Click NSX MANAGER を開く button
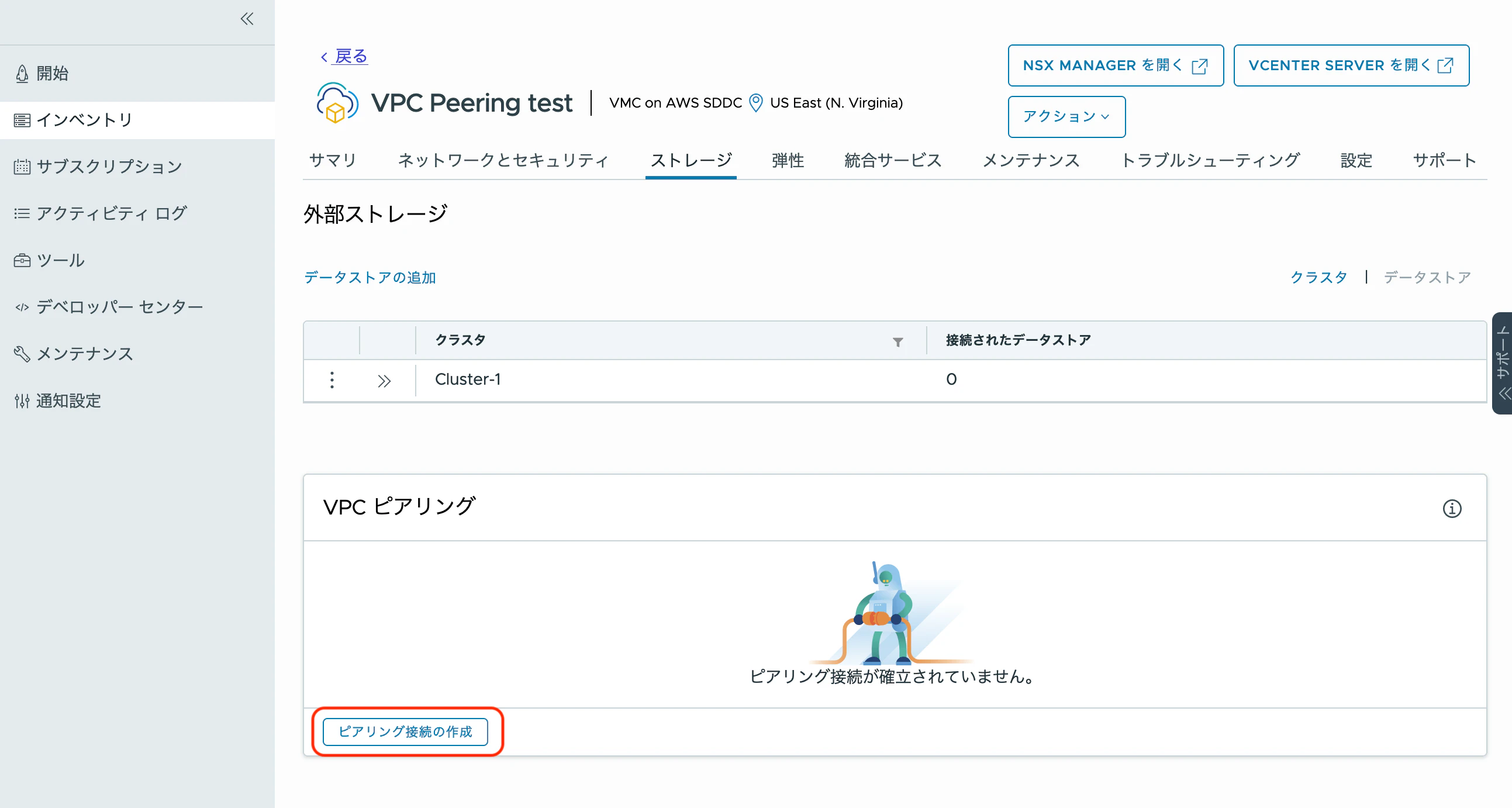The image size is (1512, 808). coord(1114,65)
